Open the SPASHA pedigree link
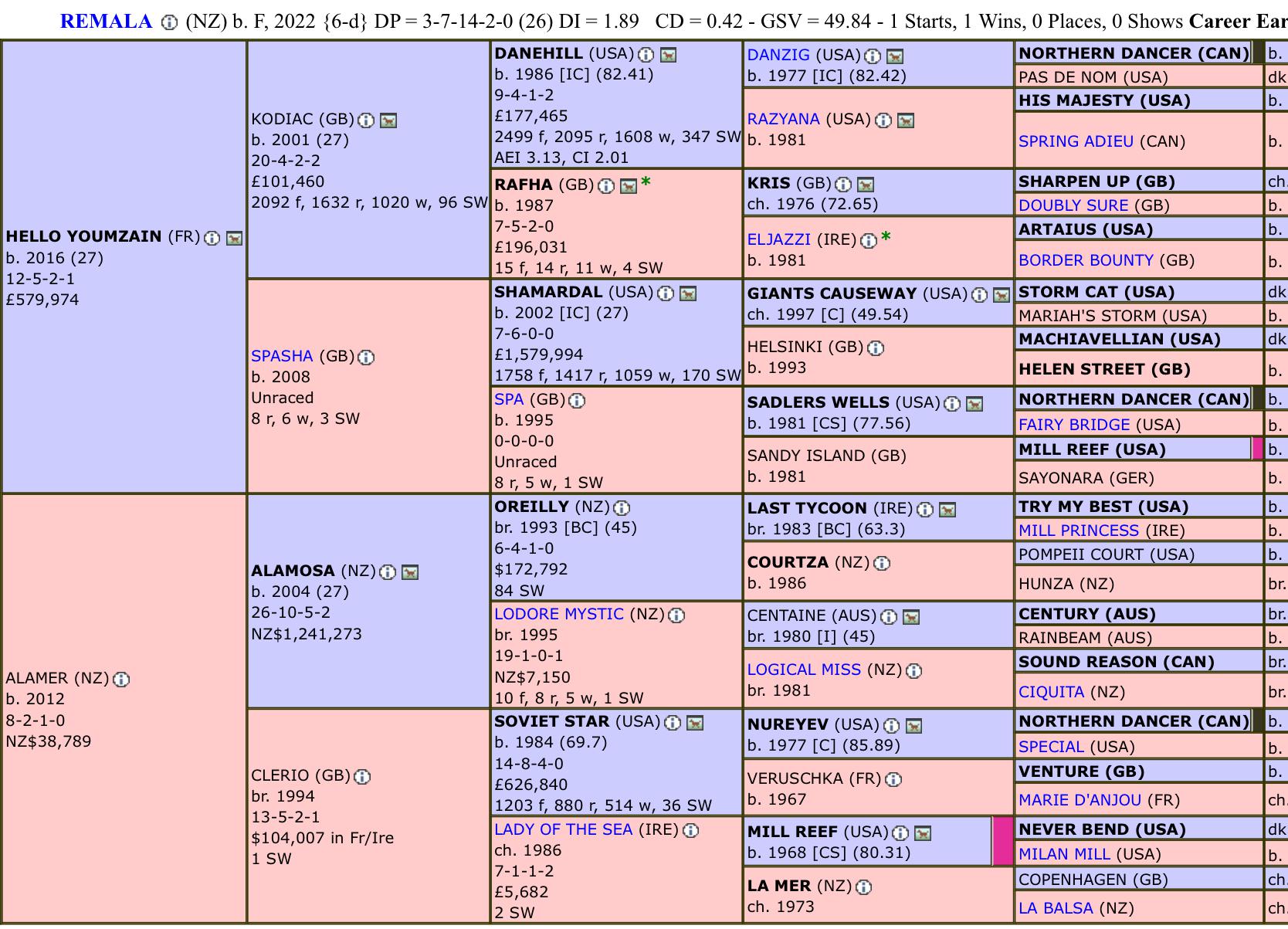 click(x=282, y=356)
